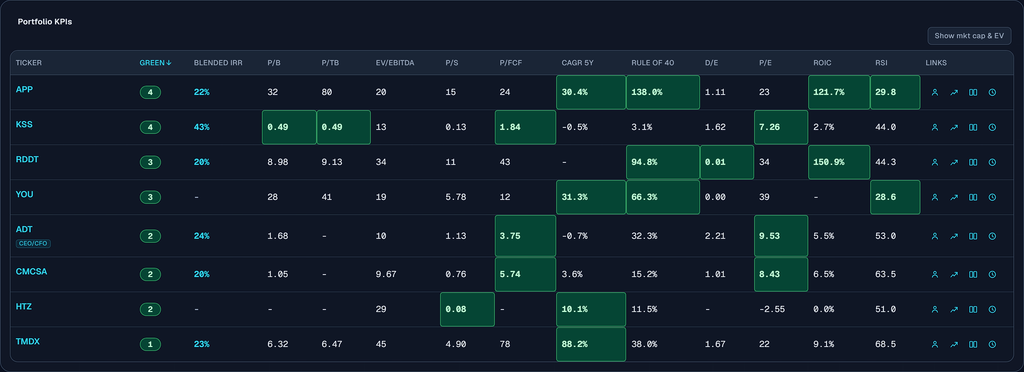Select the person icon for YOU
The height and width of the screenshot is (372, 1024).
click(935, 197)
